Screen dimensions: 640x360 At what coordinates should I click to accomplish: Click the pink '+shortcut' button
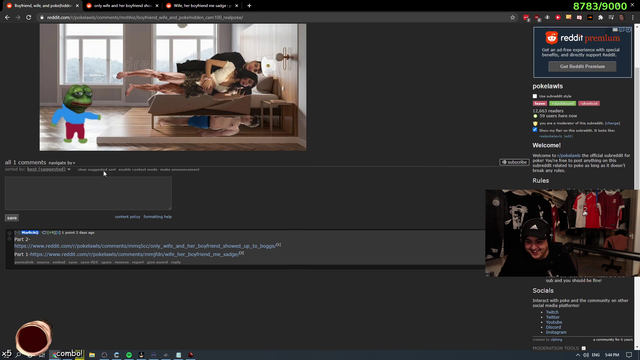point(589,104)
